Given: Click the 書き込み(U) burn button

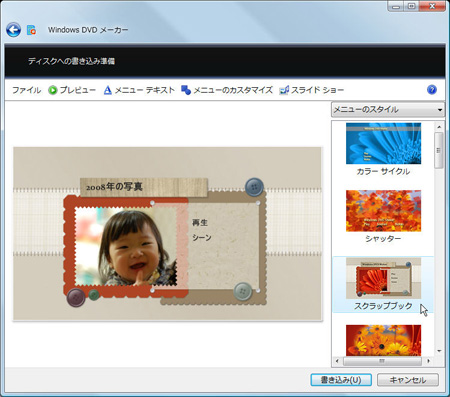Looking at the screenshot, I should pyautogui.click(x=341, y=380).
